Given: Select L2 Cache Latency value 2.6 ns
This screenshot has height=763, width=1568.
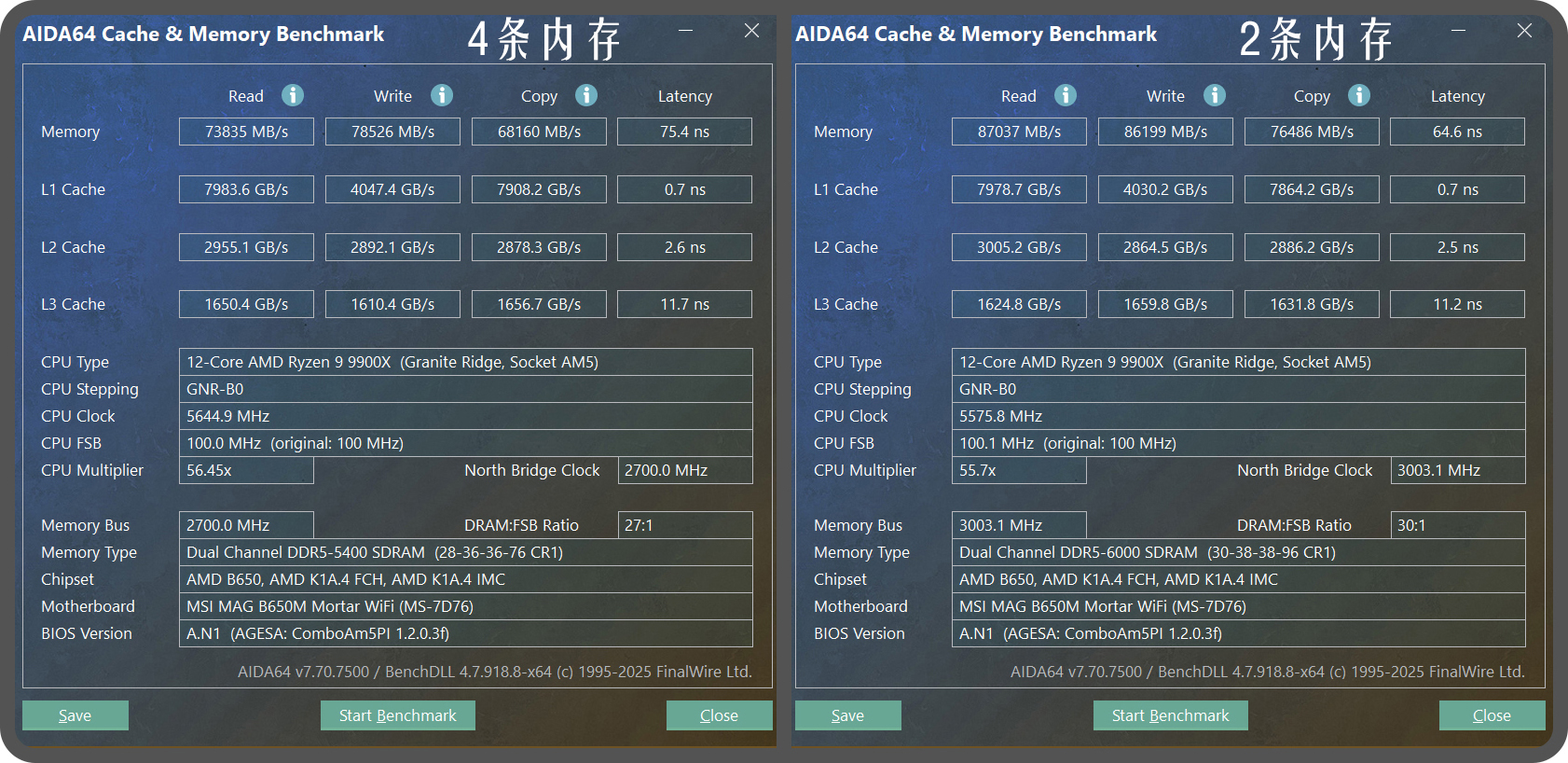Looking at the screenshot, I should pyautogui.click(x=685, y=247).
